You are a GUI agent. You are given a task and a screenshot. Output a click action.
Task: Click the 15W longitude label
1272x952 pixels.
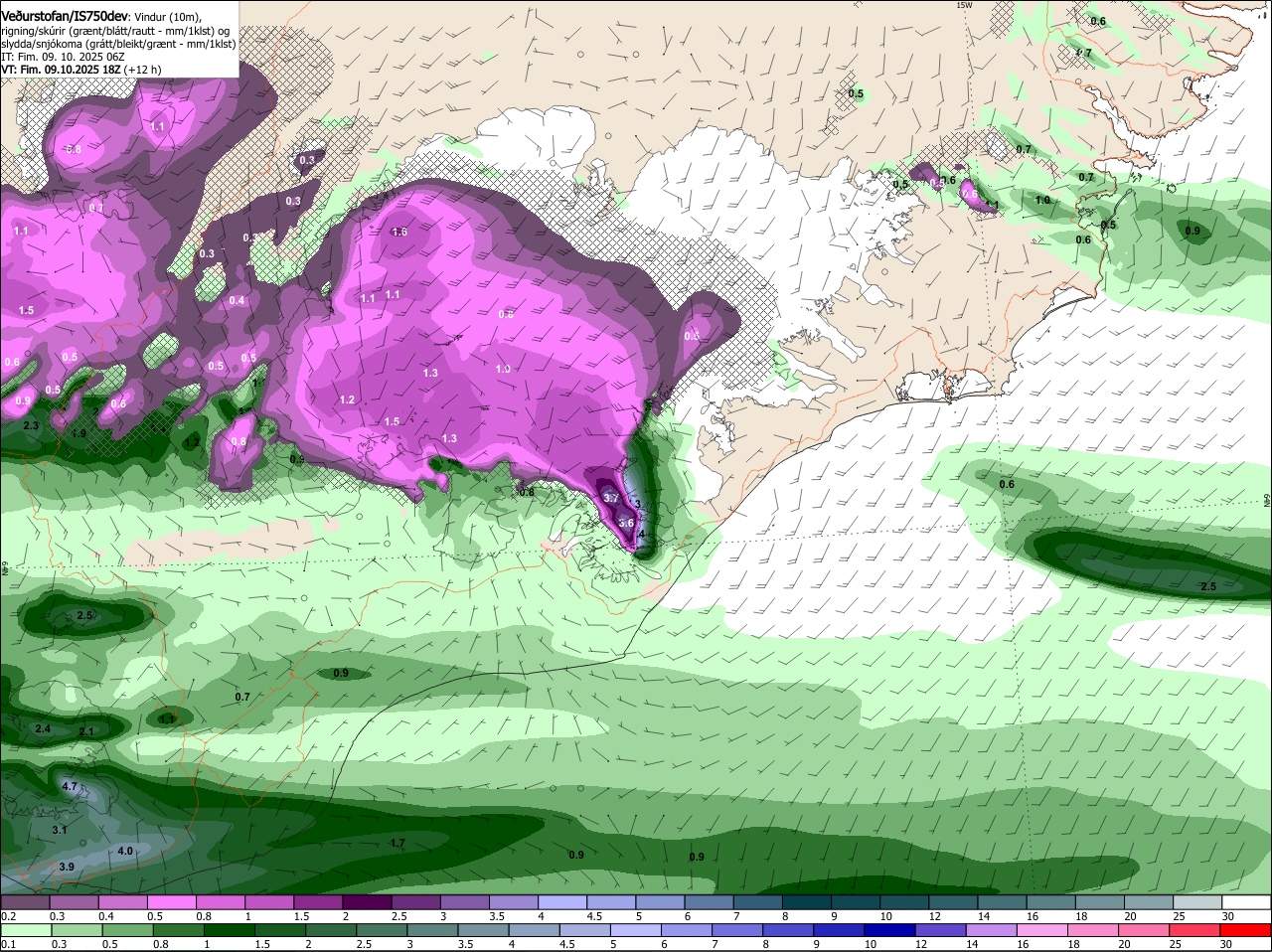963,5
